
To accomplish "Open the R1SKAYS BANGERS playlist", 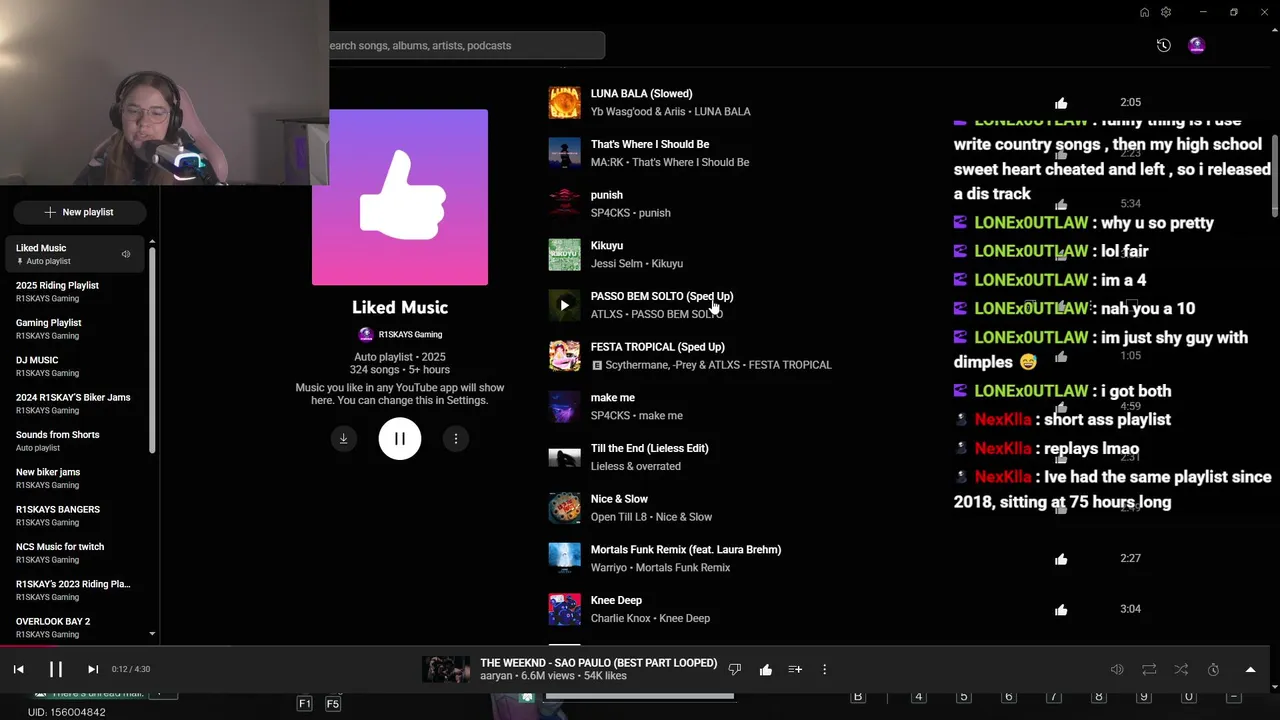I will pyautogui.click(x=75, y=515).
